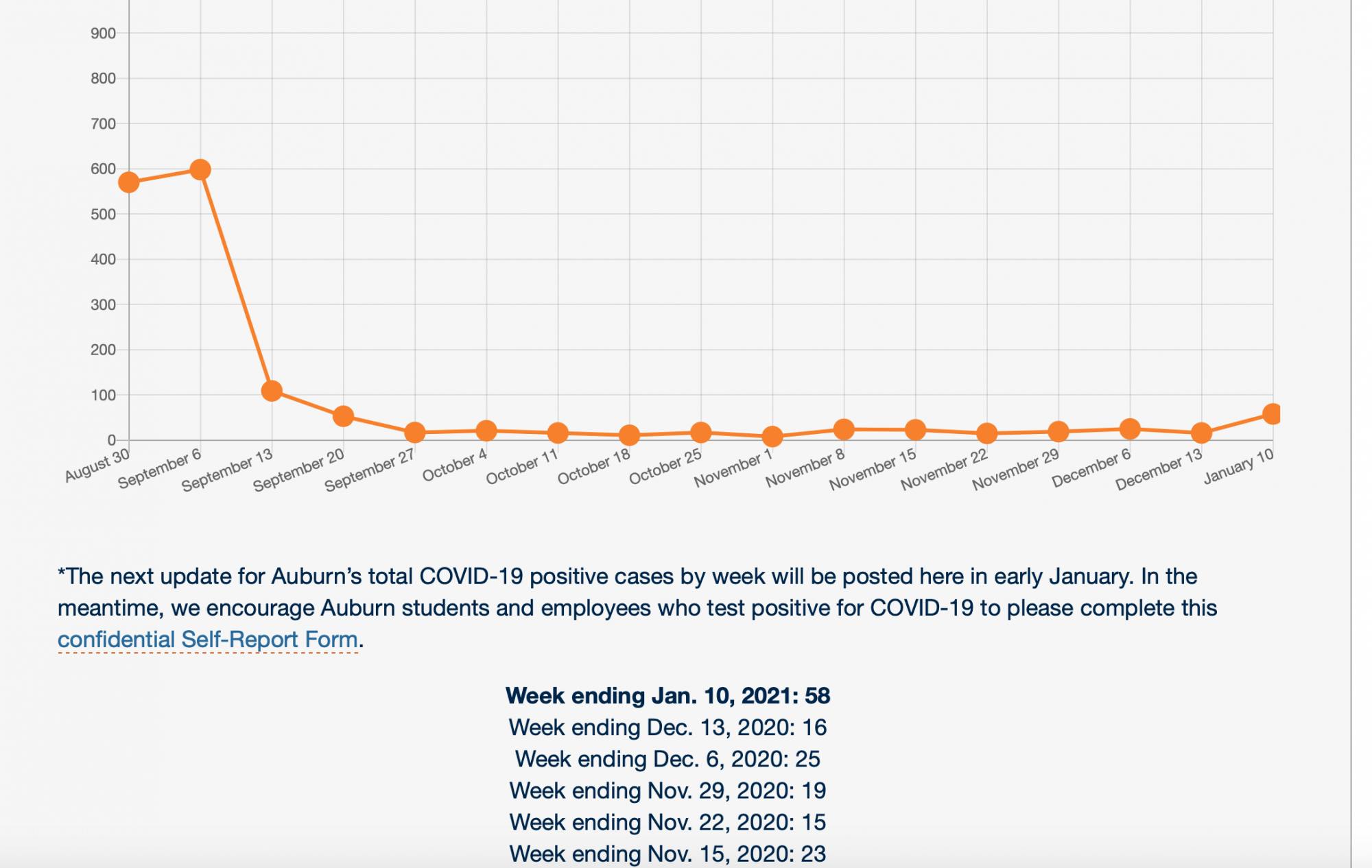Click the January 10 data point
The height and width of the screenshot is (868, 1372).
1273,414
